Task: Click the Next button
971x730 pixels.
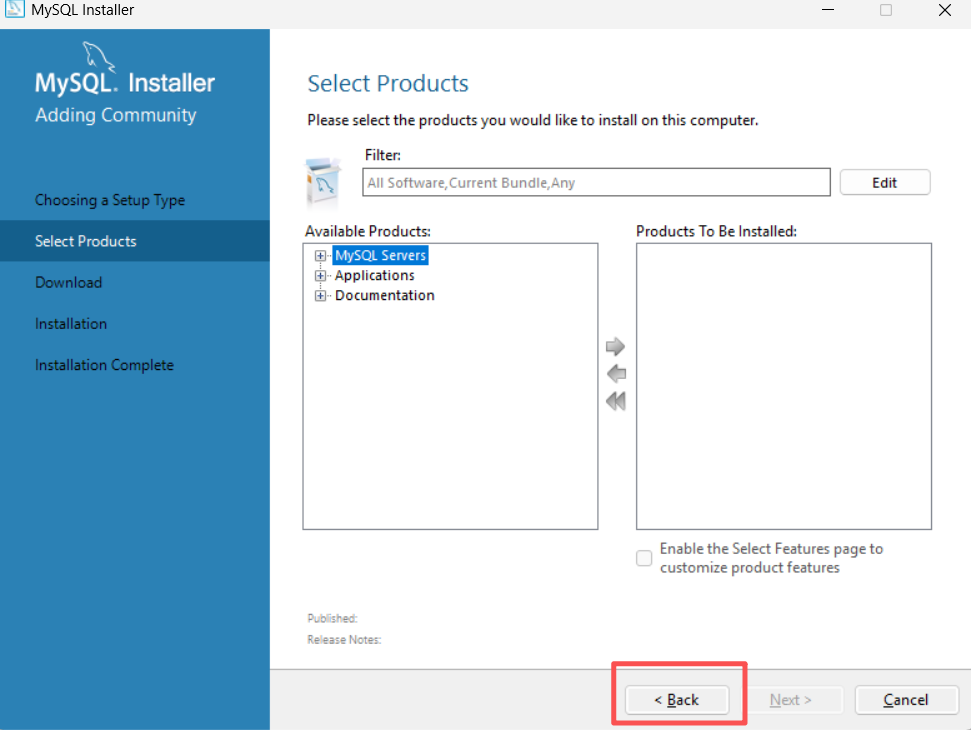Action: 791,700
